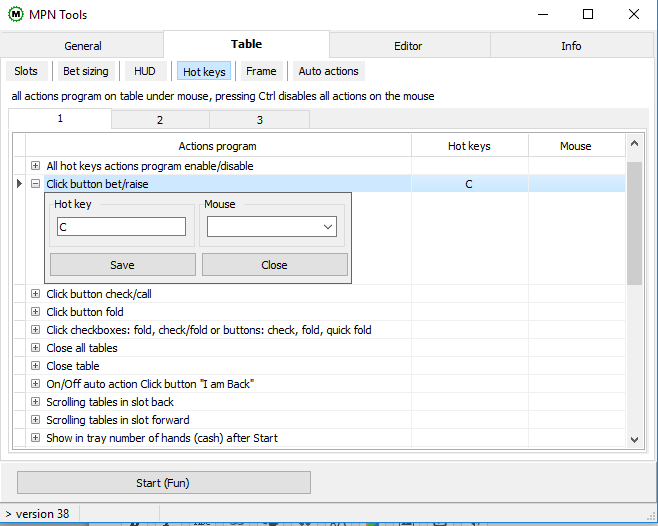Select the Click button check/call text

pos(99,294)
